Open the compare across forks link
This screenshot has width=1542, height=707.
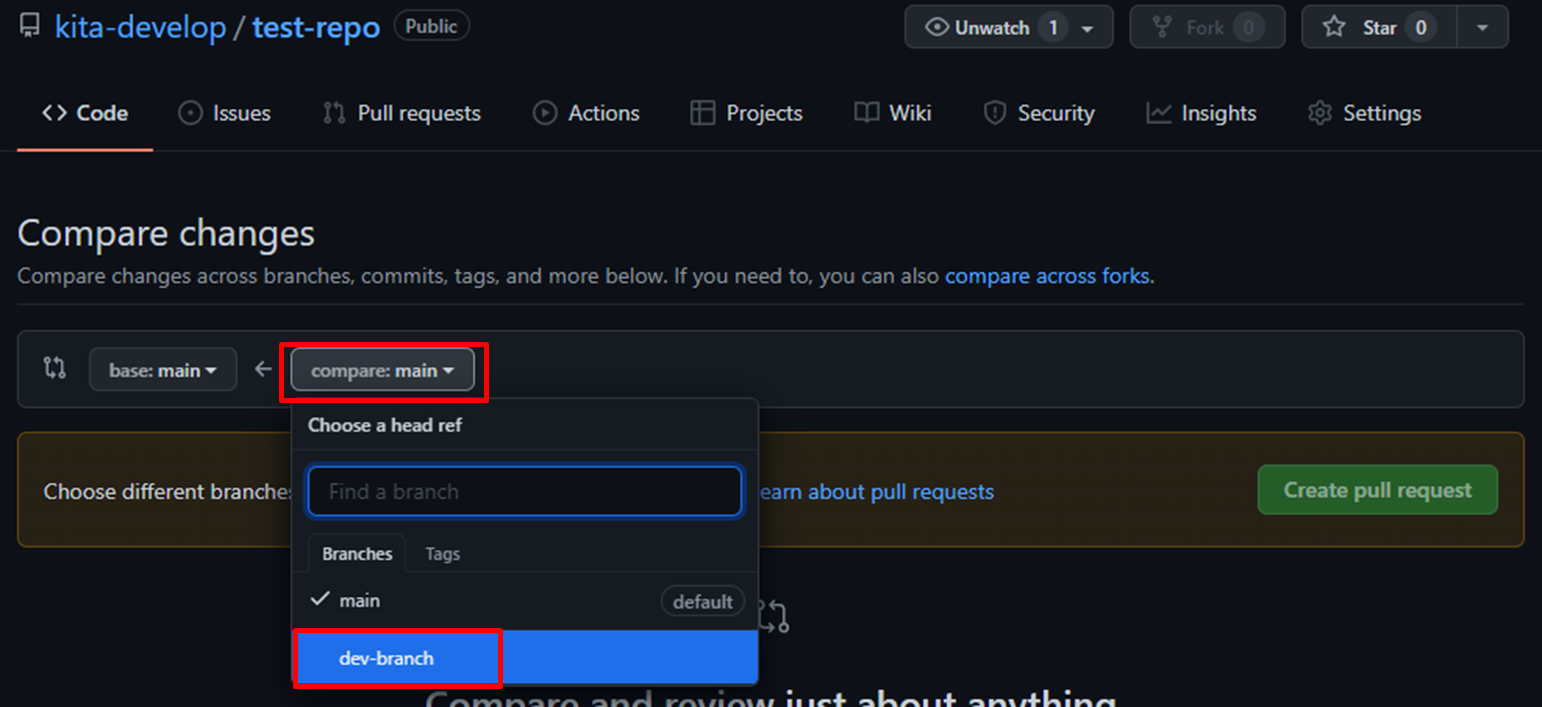click(1047, 276)
